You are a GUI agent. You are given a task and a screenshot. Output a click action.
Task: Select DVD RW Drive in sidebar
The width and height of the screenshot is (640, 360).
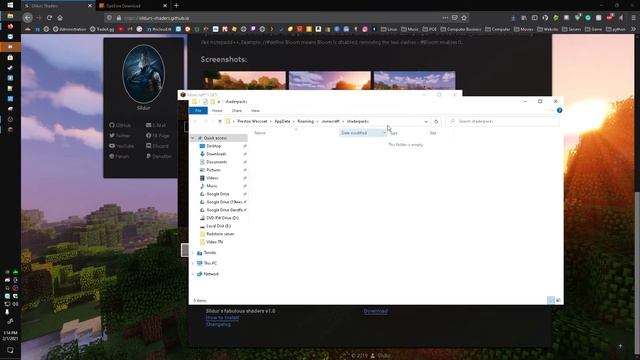[x=222, y=218]
